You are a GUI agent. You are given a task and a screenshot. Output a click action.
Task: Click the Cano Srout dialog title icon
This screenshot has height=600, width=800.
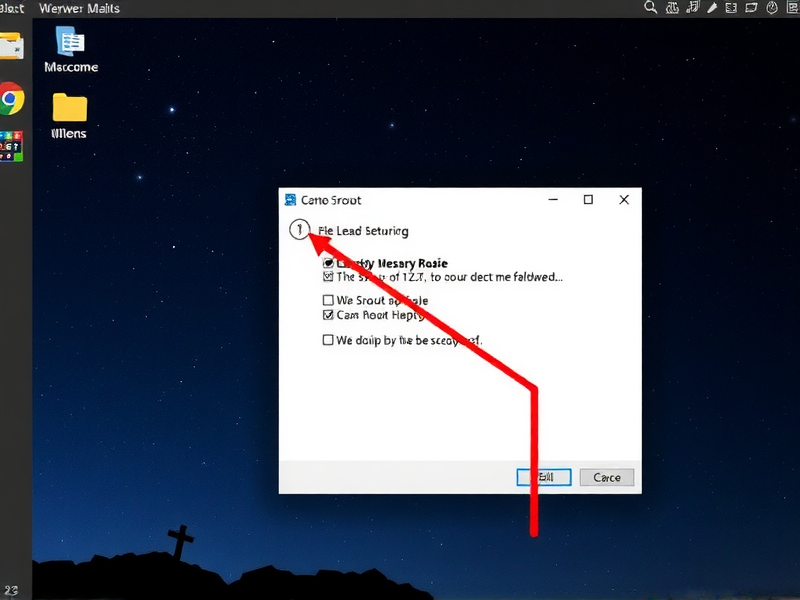click(291, 200)
